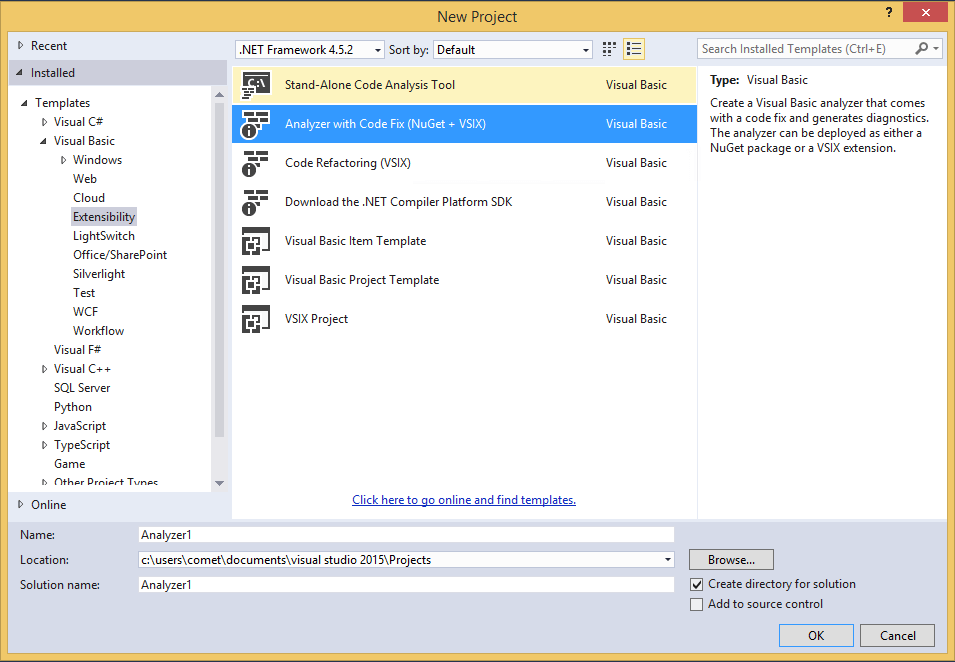Select the Python node
Screen dimensions: 955x662
(73, 407)
